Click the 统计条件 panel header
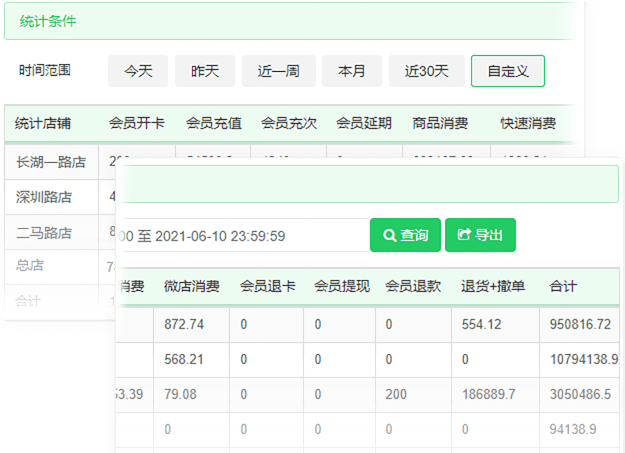Image resolution: width=625 pixels, height=453 pixels. (47, 21)
